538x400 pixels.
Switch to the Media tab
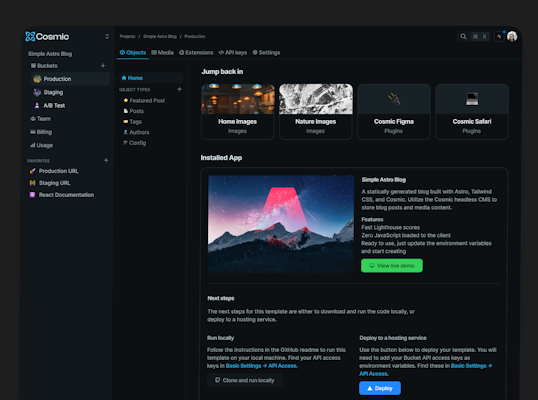[163, 52]
